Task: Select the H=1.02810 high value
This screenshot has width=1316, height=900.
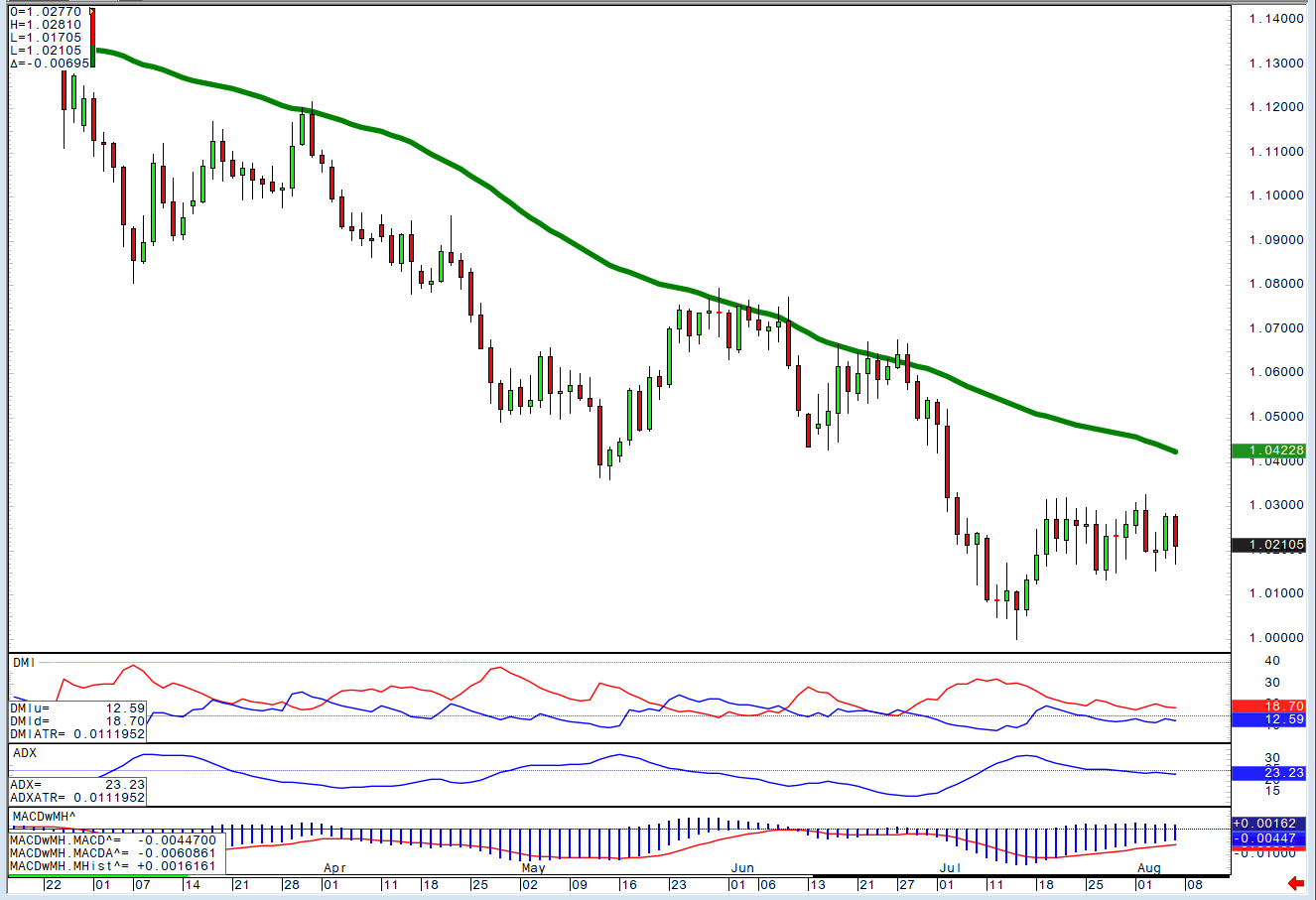Action: pos(46,25)
